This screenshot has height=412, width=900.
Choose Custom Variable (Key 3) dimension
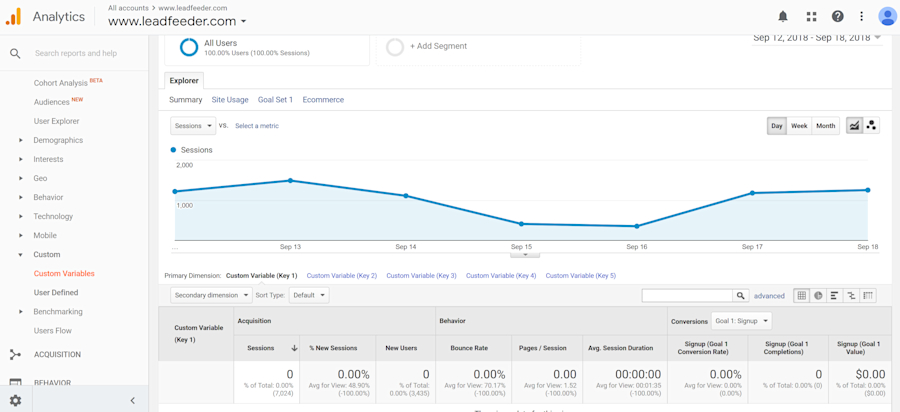(x=421, y=276)
